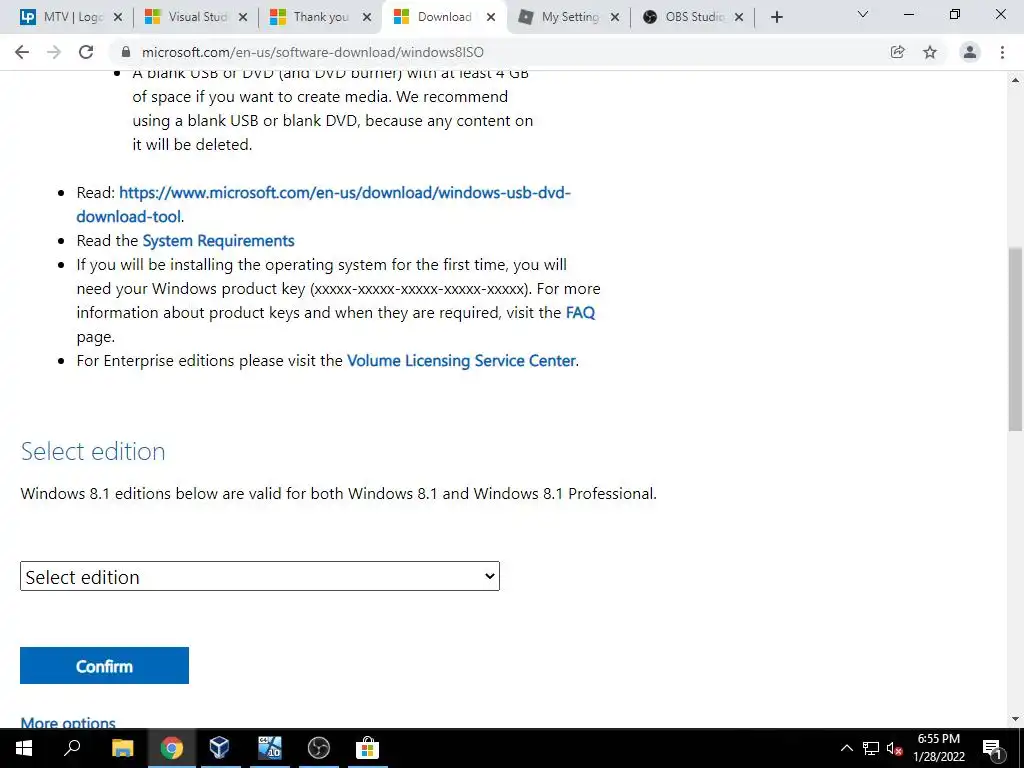Click the 'Select edition' heading text
The image size is (1024, 768).
[x=93, y=451]
